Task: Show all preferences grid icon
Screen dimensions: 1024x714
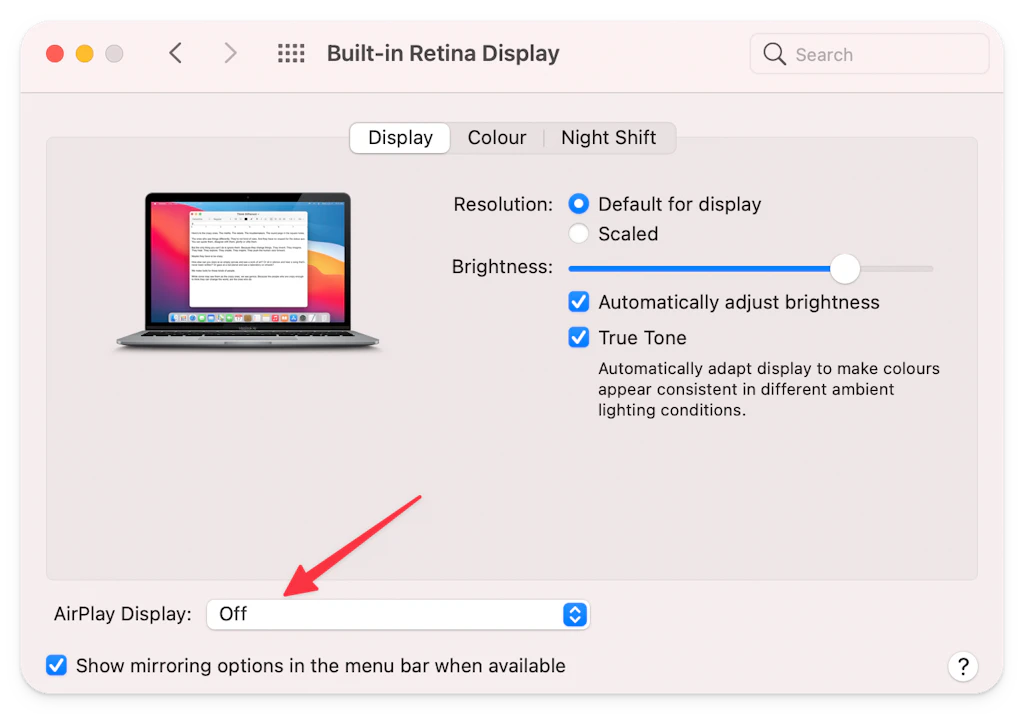Action: (291, 53)
